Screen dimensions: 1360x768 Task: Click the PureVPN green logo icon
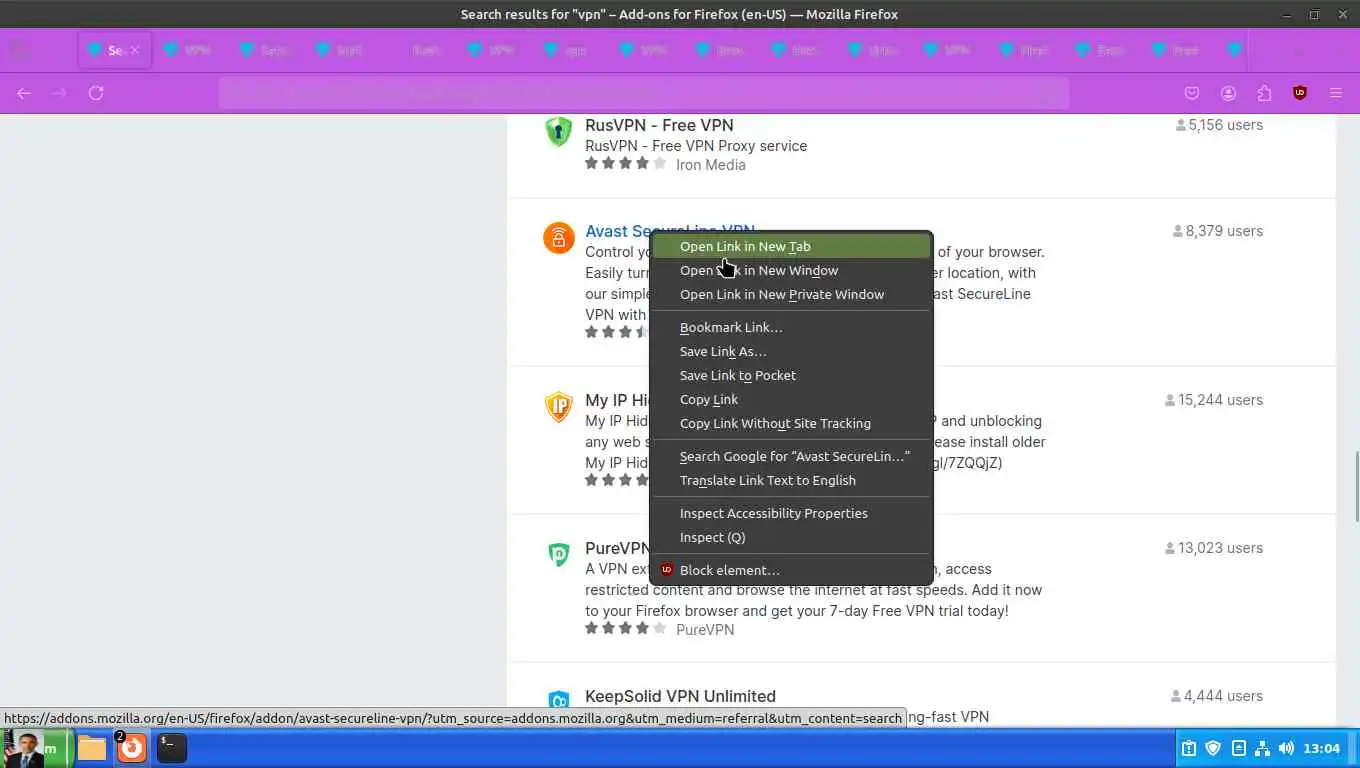(559, 555)
